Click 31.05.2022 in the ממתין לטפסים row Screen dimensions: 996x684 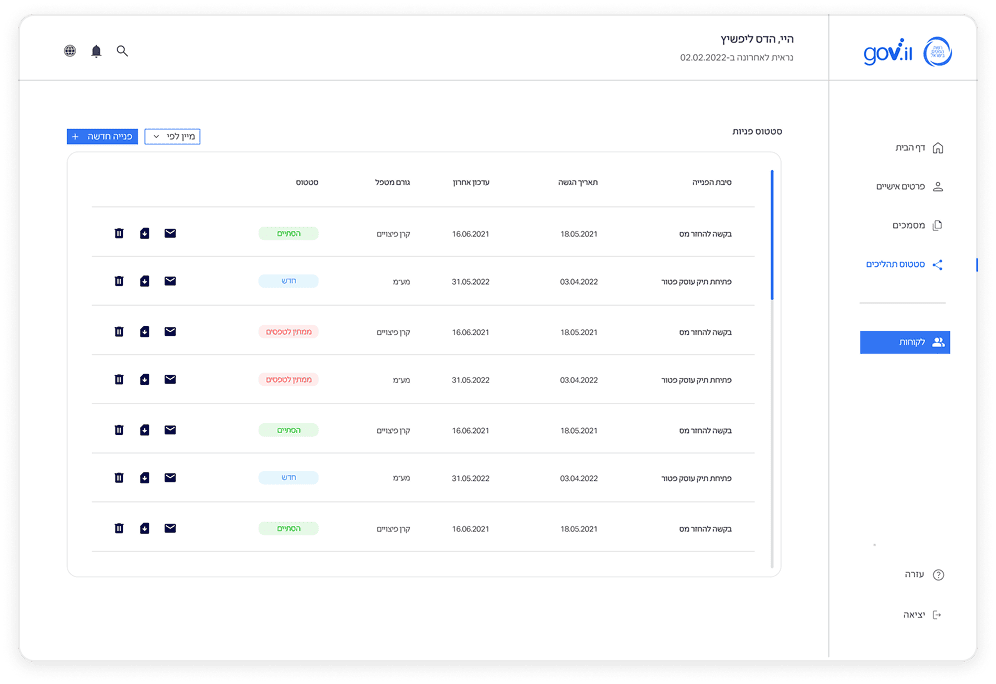pyautogui.click(x=471, y=380)
